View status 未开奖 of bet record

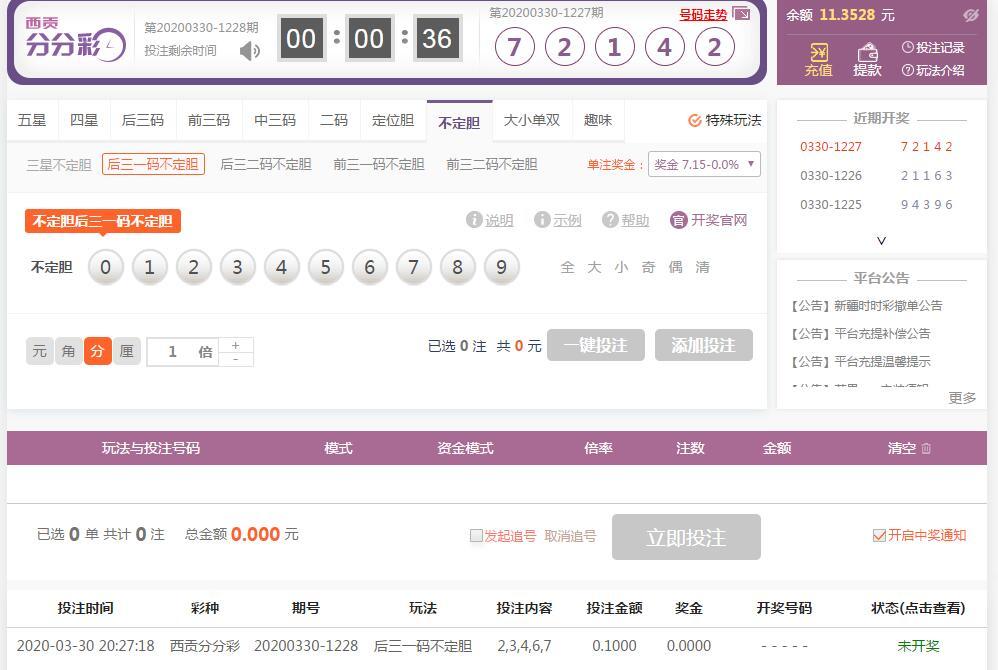(918, 646)
